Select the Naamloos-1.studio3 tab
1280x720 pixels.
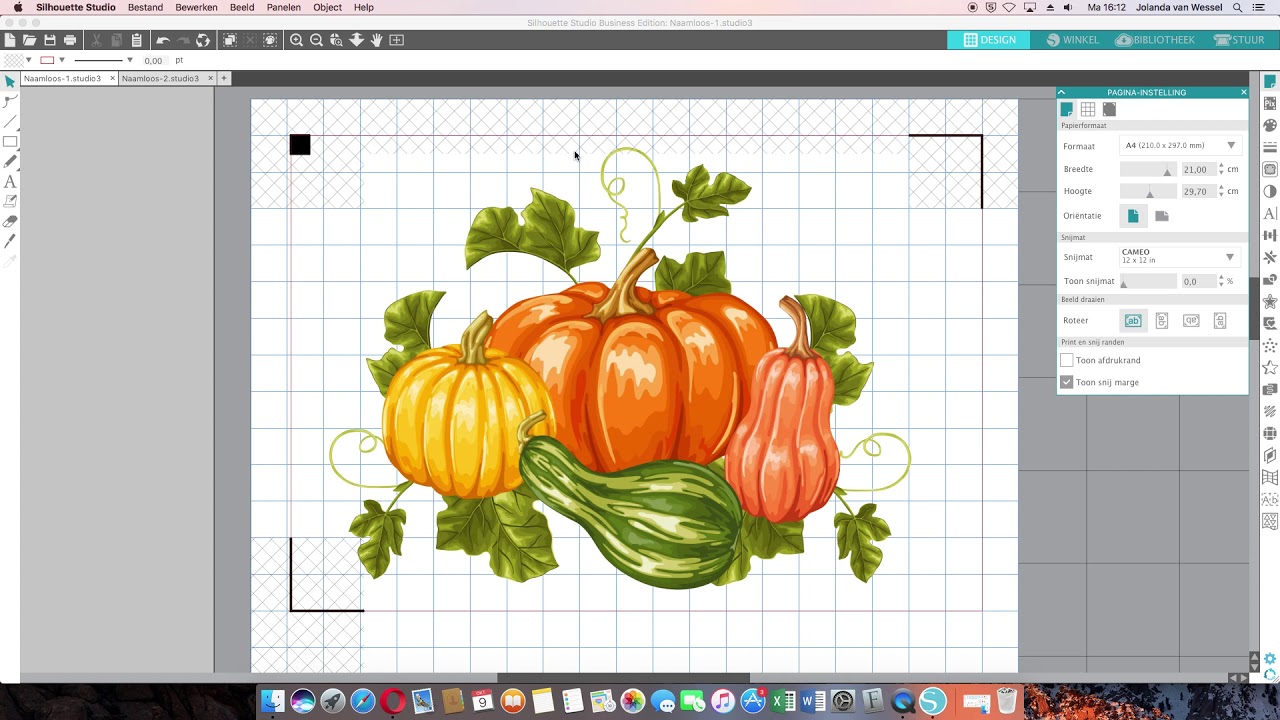(x=62, y=78)
